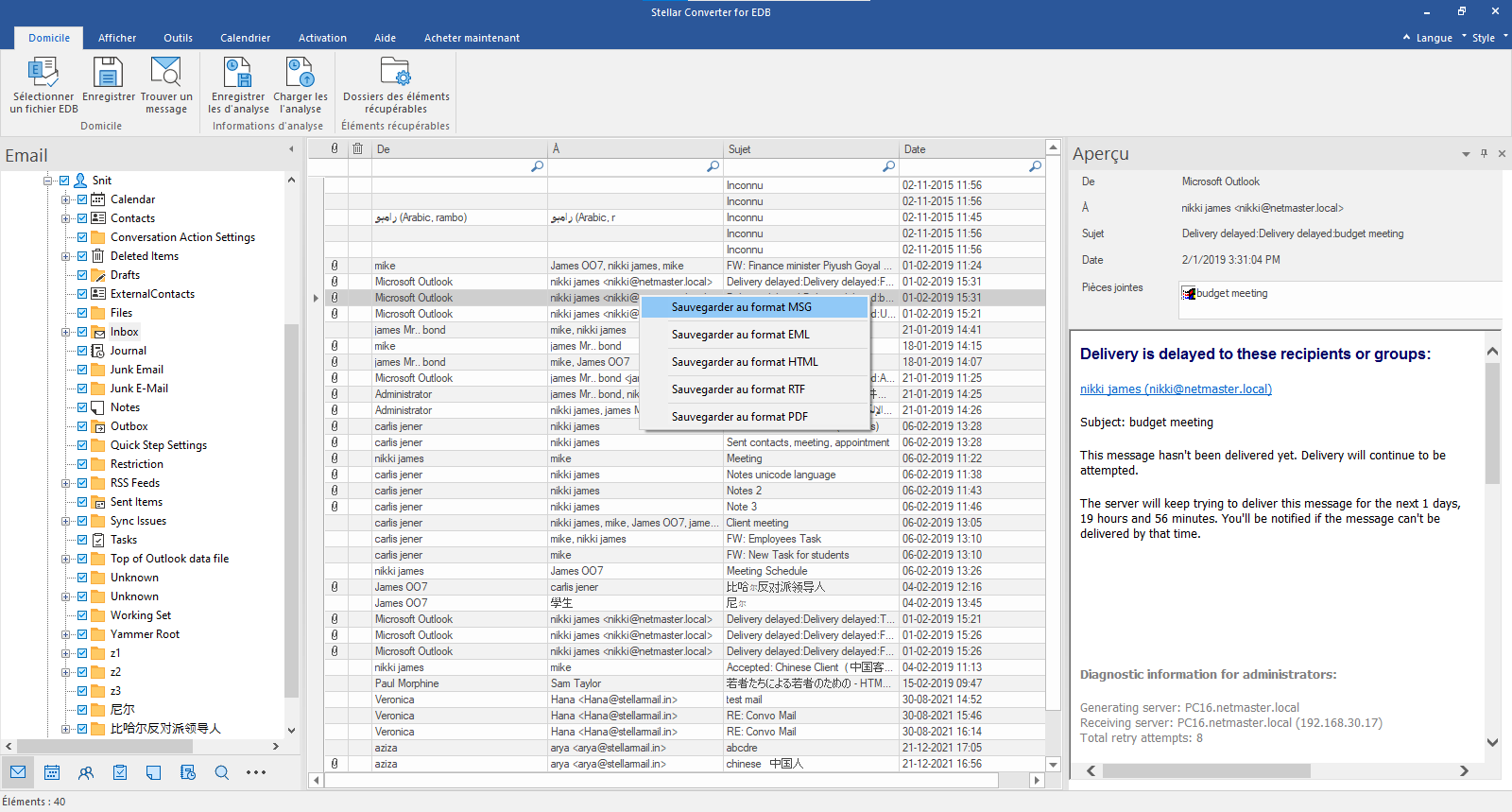
Task: Open Aperçu panel options dropdown arrow
Action: click(1466, 153)
